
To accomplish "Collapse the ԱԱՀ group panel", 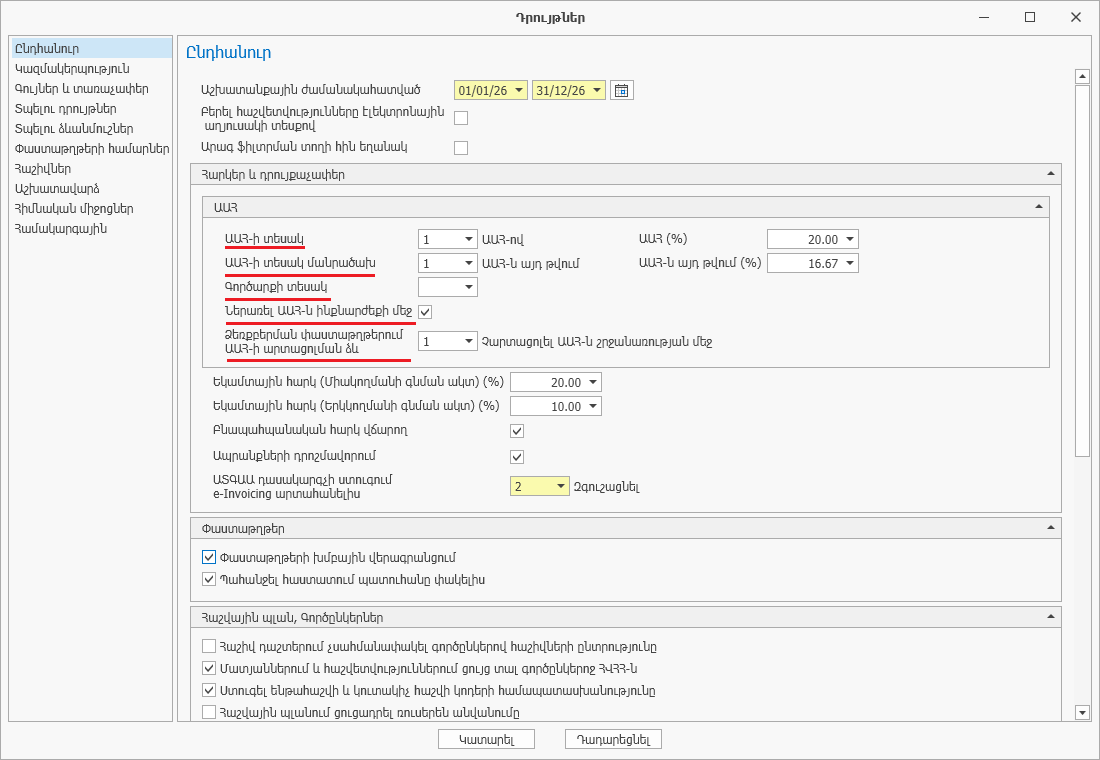I will pyautogui.click(x=1038, y=206).
